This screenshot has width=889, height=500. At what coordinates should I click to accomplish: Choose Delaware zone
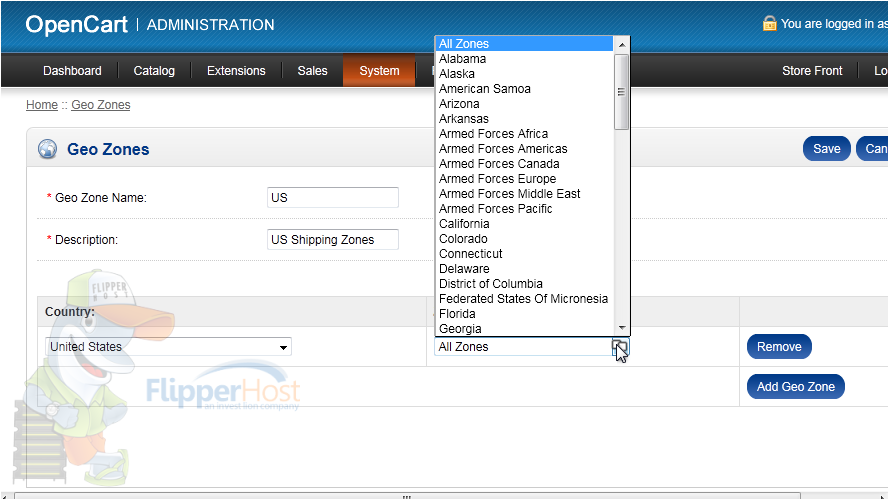click(524, 269)
